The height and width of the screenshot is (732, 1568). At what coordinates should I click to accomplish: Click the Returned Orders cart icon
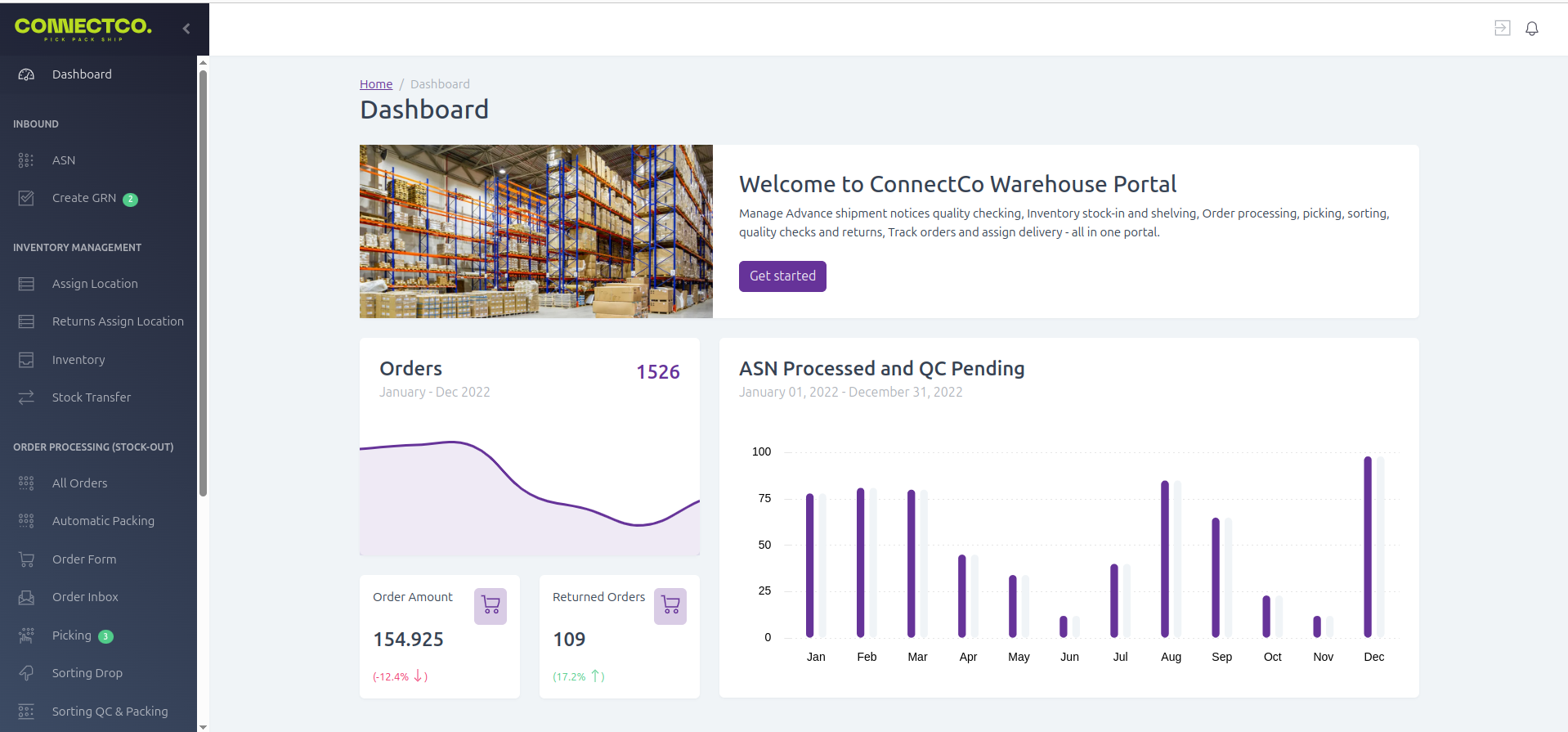670,606
